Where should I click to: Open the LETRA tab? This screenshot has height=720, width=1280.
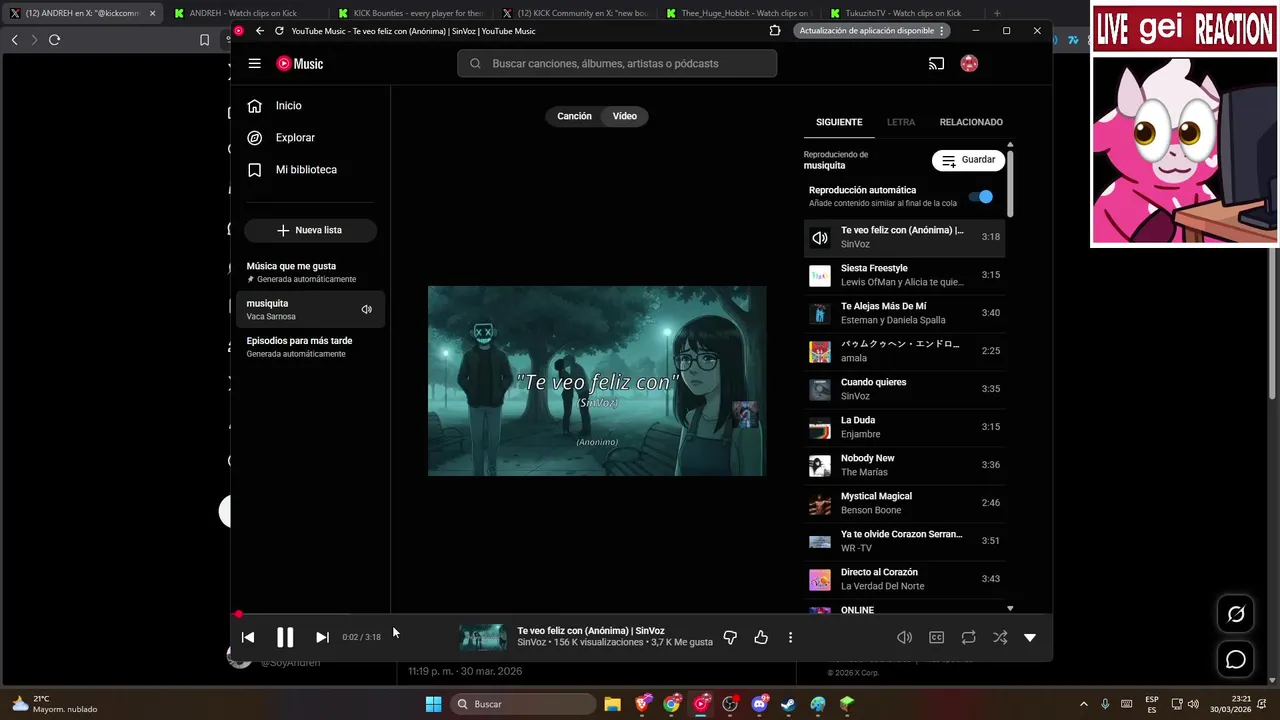point(901,122)
